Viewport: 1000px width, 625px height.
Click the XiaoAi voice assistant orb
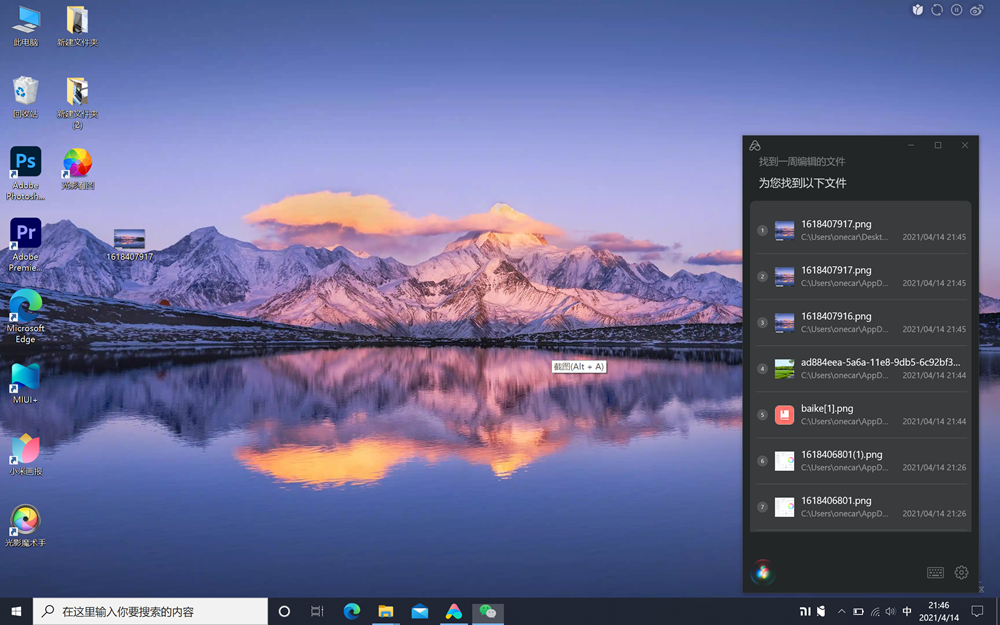pyautogui.click(x=763, y=572)
